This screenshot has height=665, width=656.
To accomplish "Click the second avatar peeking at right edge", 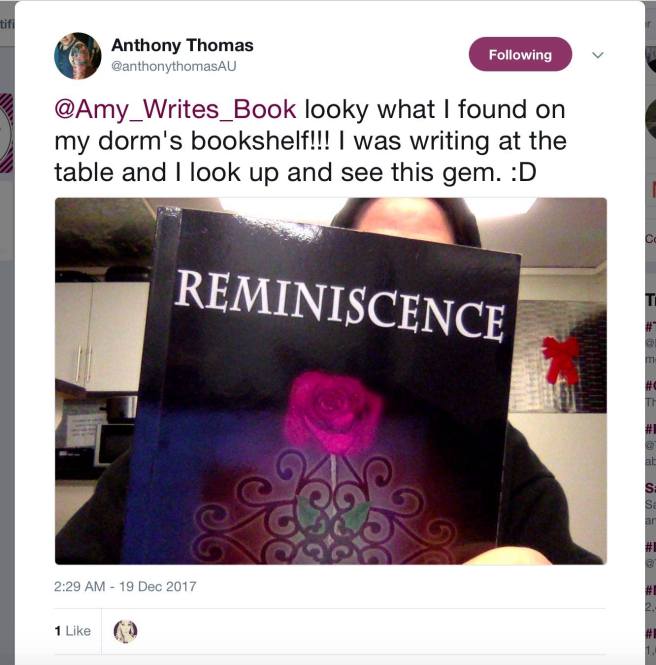I will pyautogui.click(x=651, y=119).
